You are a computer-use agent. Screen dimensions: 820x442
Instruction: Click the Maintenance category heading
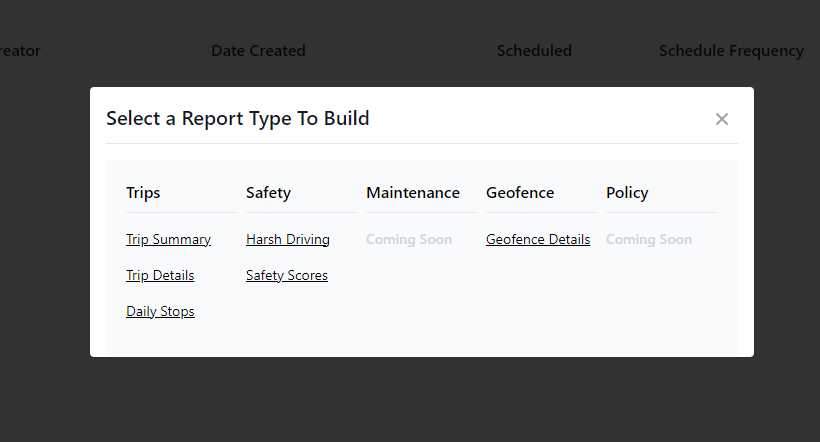(413, 193)
